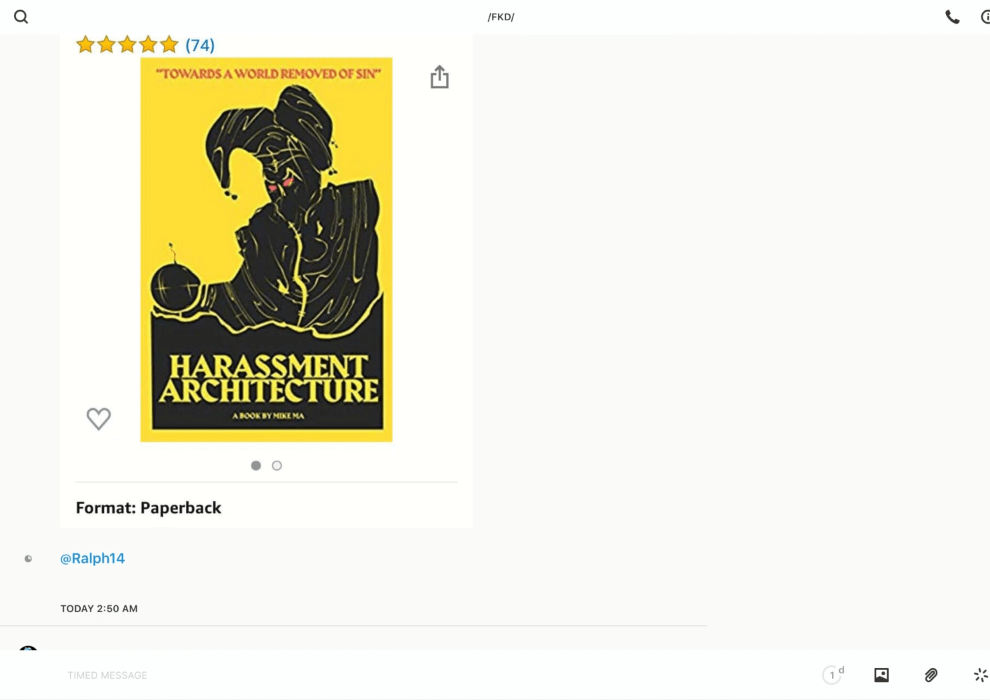Viewport: 990px width, 700px height.
Task: Open search in the top bar
Action: pos(21,17)
